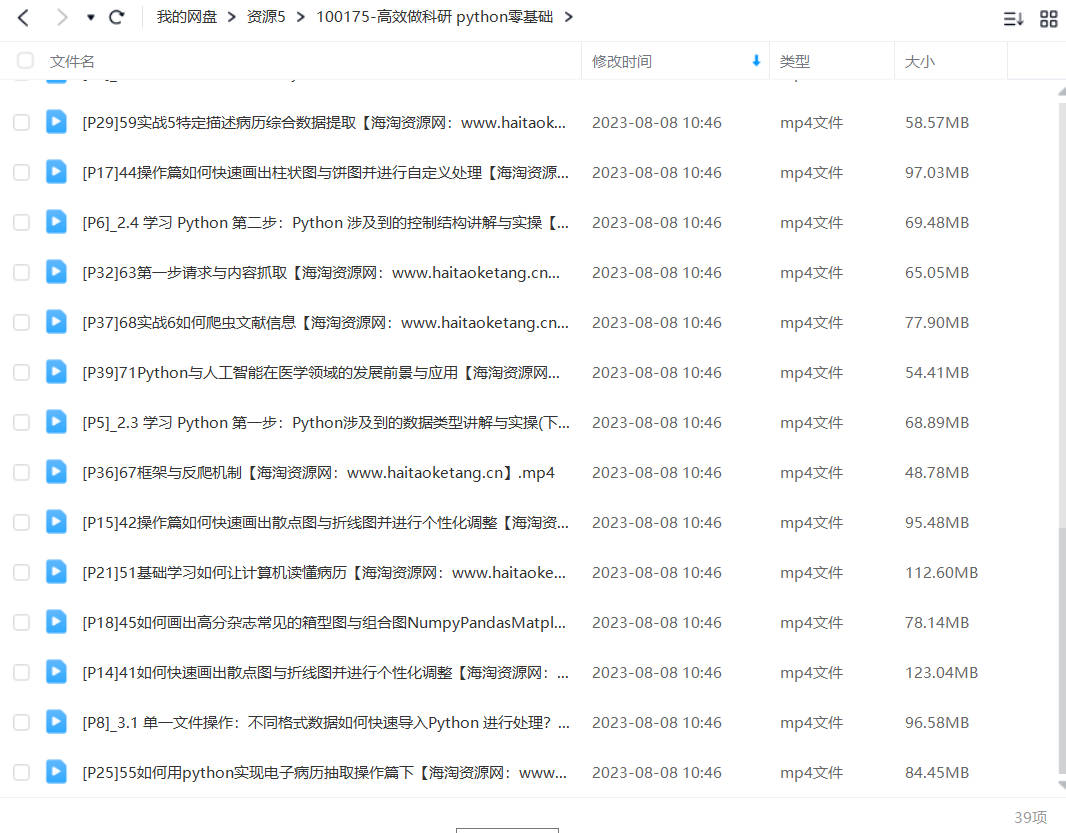Click video icon of [P21]51基础学习 file
The image size is (1066, 833).
(56, 571)
